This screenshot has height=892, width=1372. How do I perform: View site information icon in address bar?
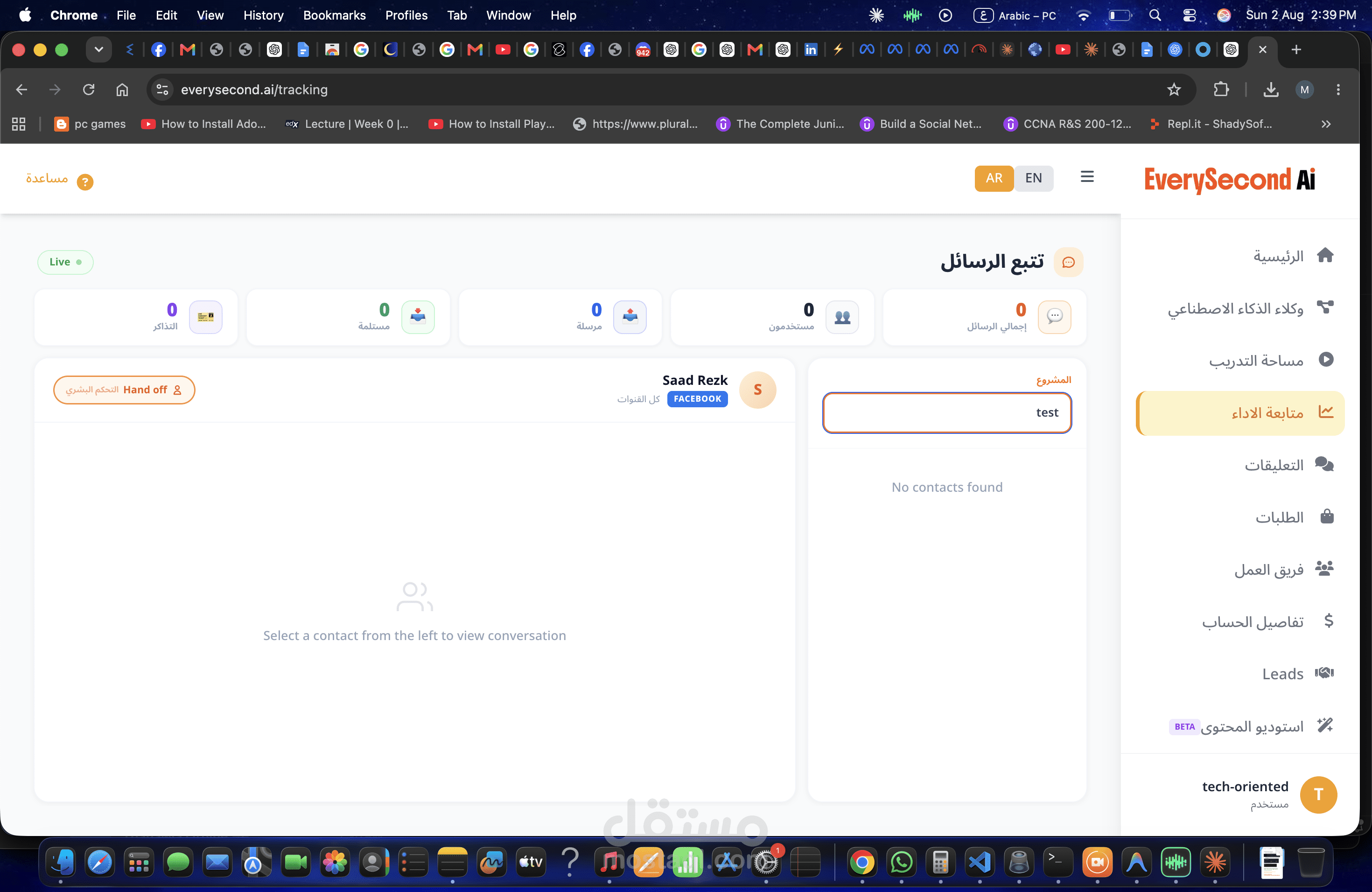click(162, 89)
